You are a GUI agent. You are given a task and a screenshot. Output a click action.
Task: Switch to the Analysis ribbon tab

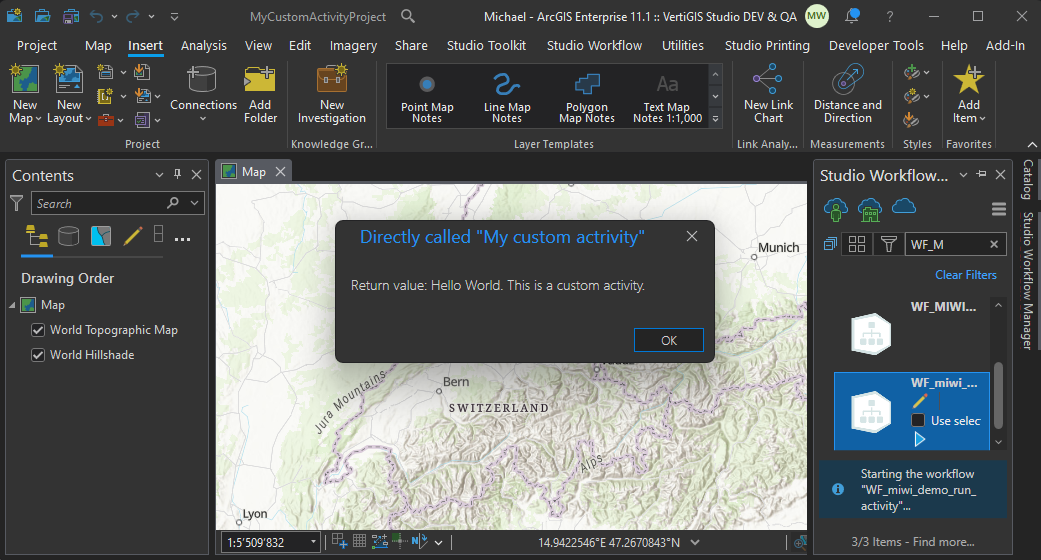(204, 45)
